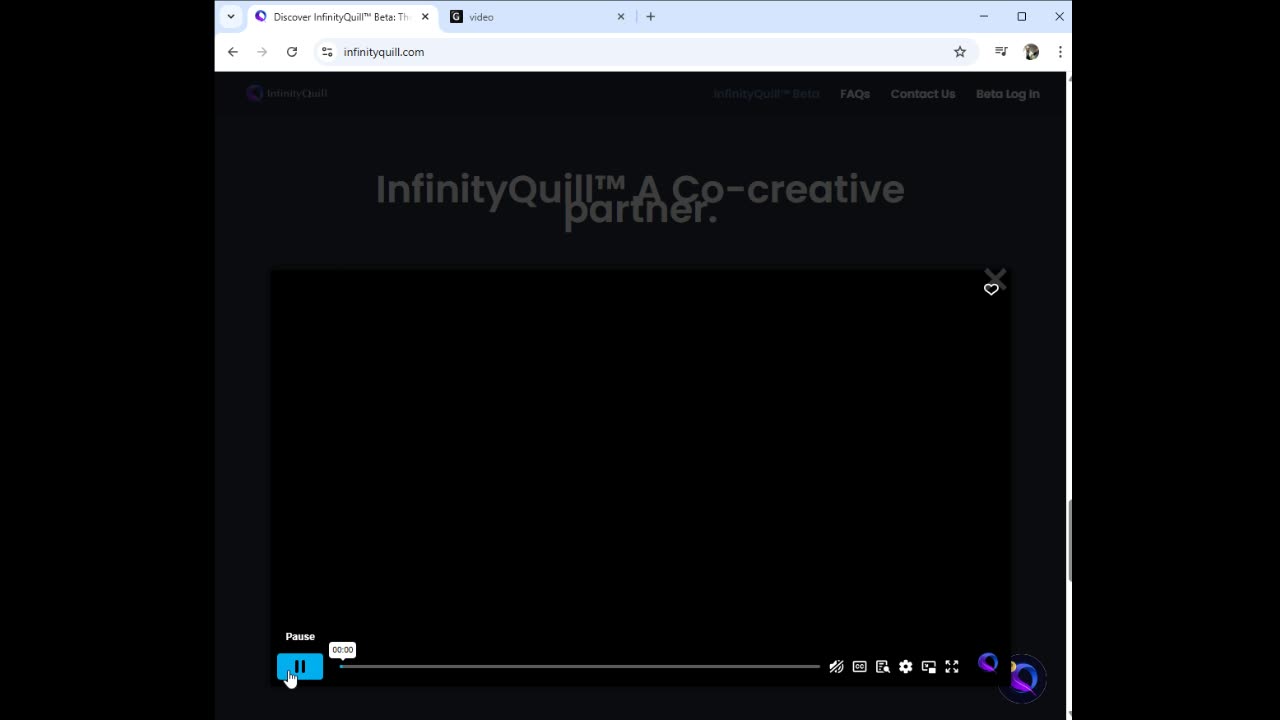Open the Chrome profile avatar
1280x720 pixels.
coord(1032,52)
